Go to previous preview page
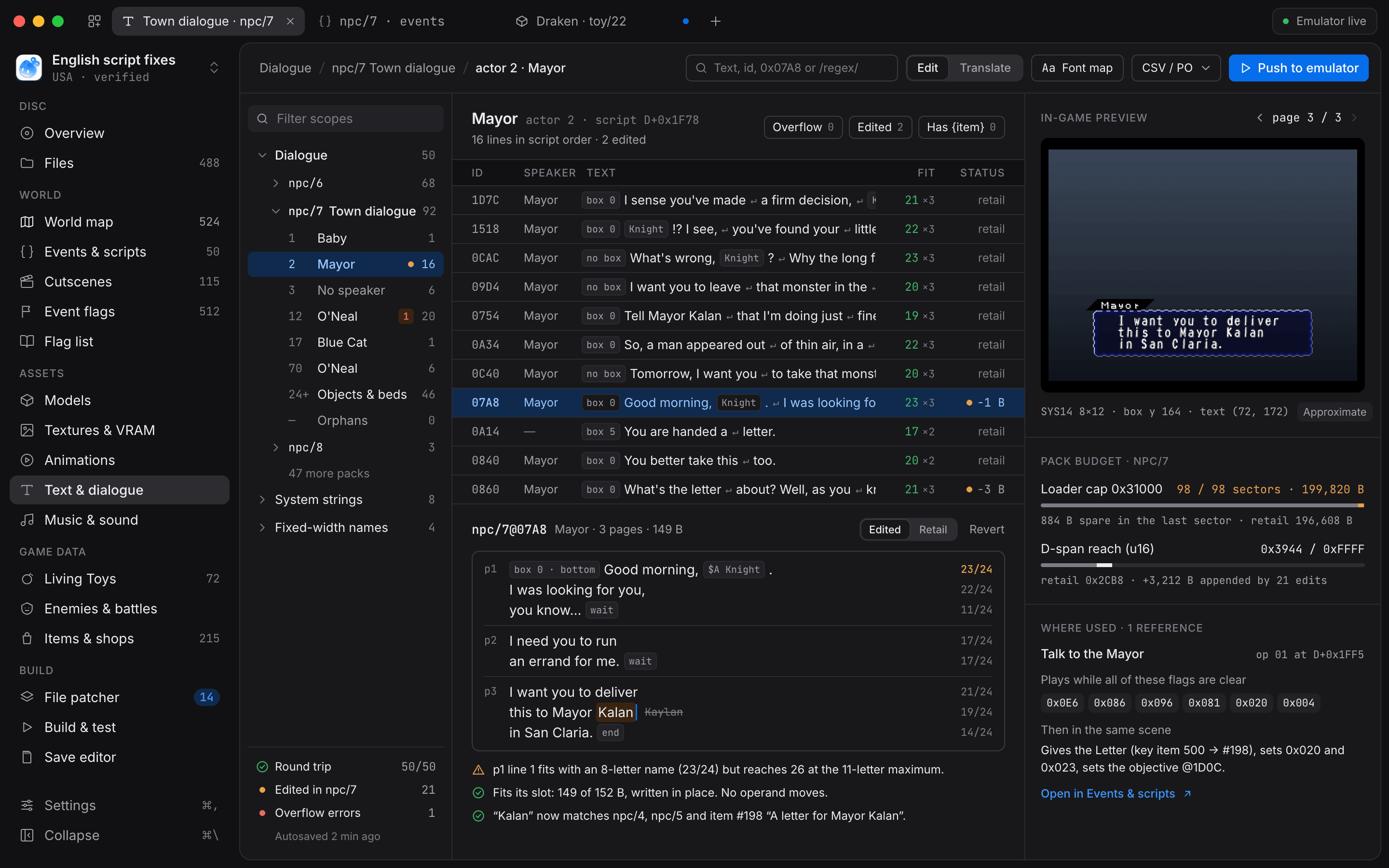The height and width of the screenshot is (868, 1389). 1259,118
